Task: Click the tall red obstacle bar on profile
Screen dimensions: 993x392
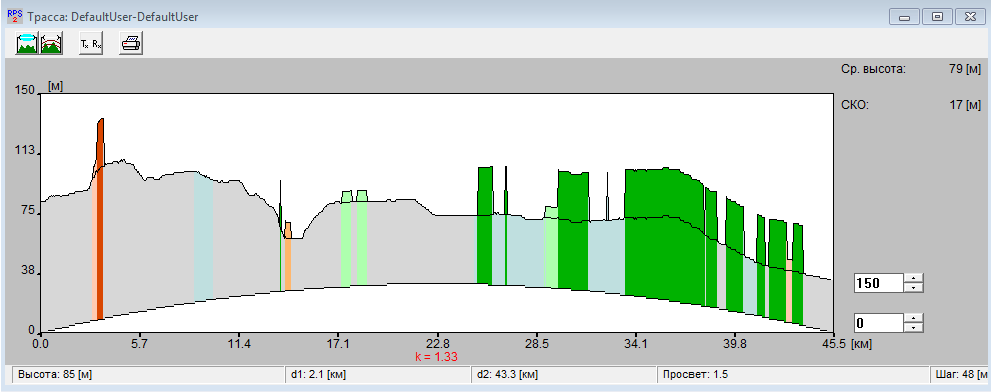Action: coord(100,218)
